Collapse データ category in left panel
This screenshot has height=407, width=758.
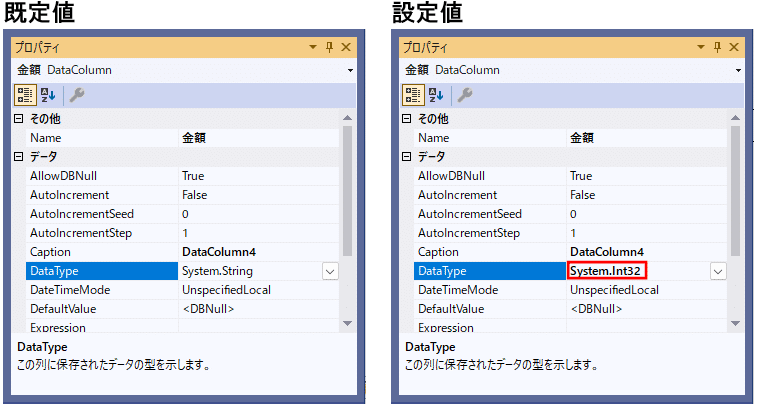click(x=18, y=157)
